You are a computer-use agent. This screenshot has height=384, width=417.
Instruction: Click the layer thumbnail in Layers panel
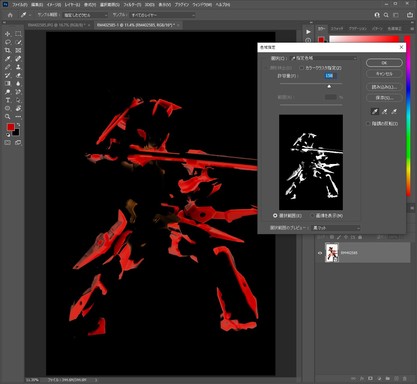[332, 253]
